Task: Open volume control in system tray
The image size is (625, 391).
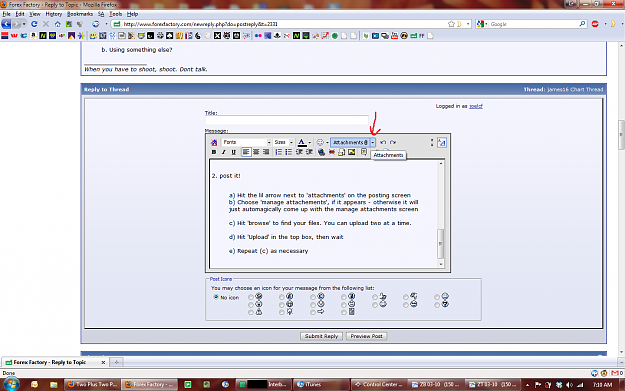Action: pyautogui.click(x=569, y=385)
